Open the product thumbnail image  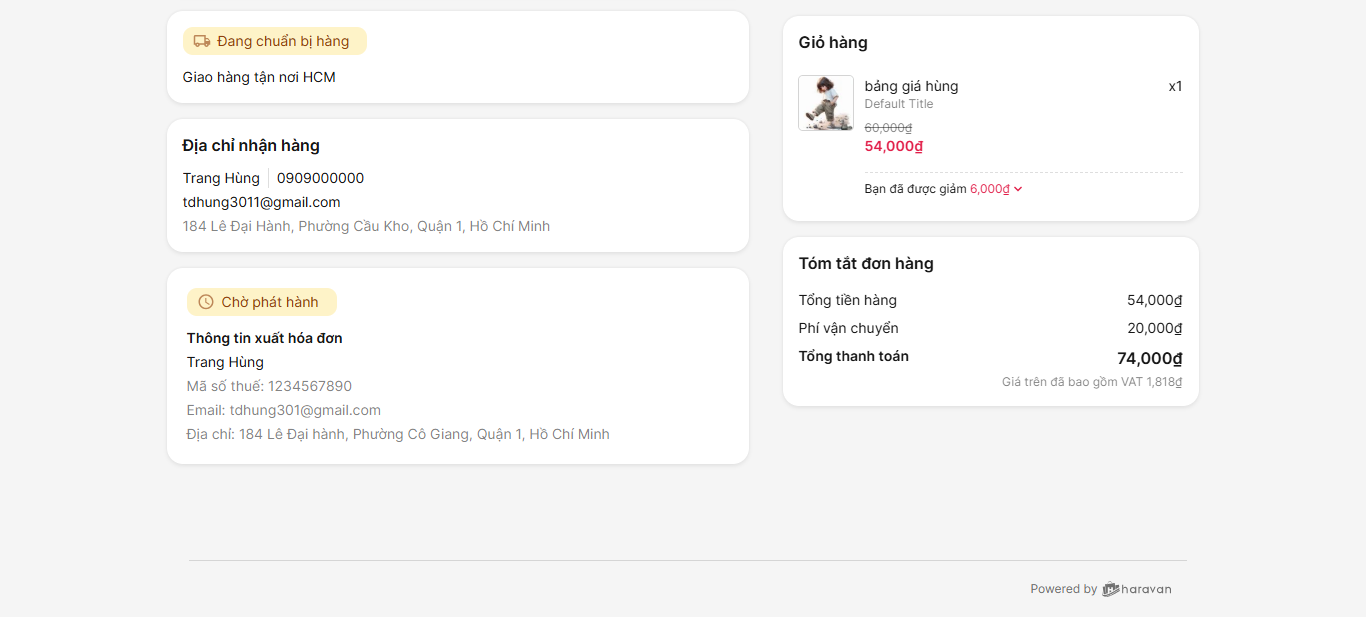[826, 103]
